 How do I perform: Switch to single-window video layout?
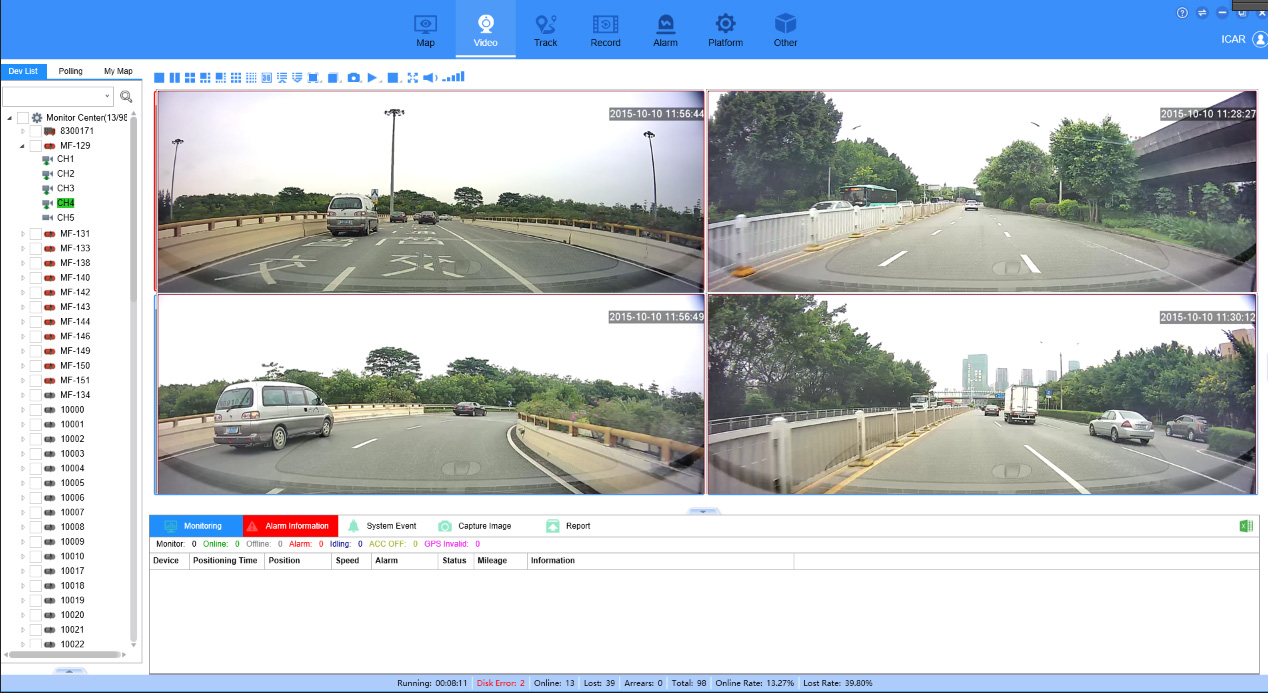[x=159, y=77]
